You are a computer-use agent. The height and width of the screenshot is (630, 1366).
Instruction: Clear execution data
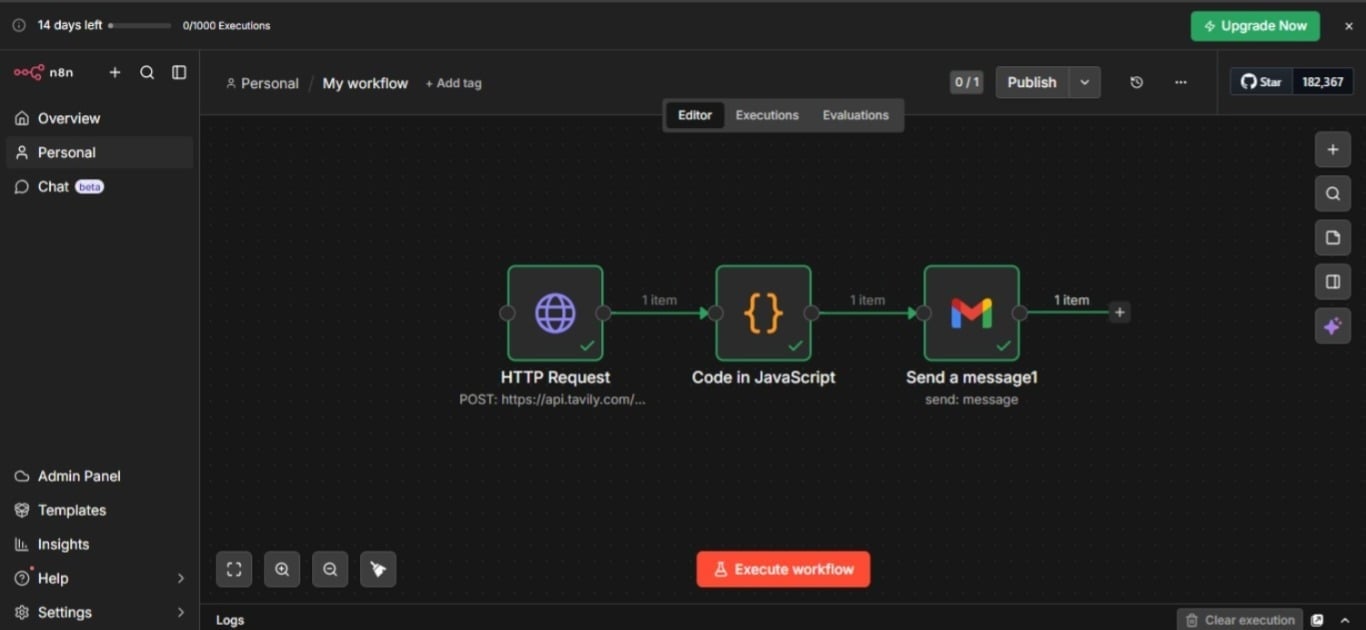click(x=1240, y=620)
